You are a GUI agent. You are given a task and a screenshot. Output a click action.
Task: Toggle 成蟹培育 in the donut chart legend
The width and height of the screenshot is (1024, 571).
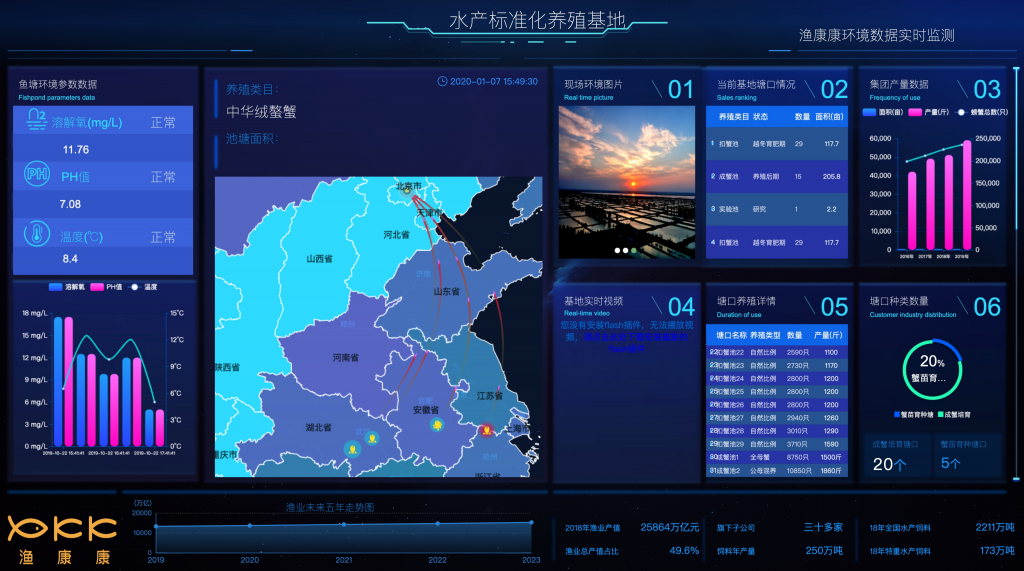[x=954, y=413]
